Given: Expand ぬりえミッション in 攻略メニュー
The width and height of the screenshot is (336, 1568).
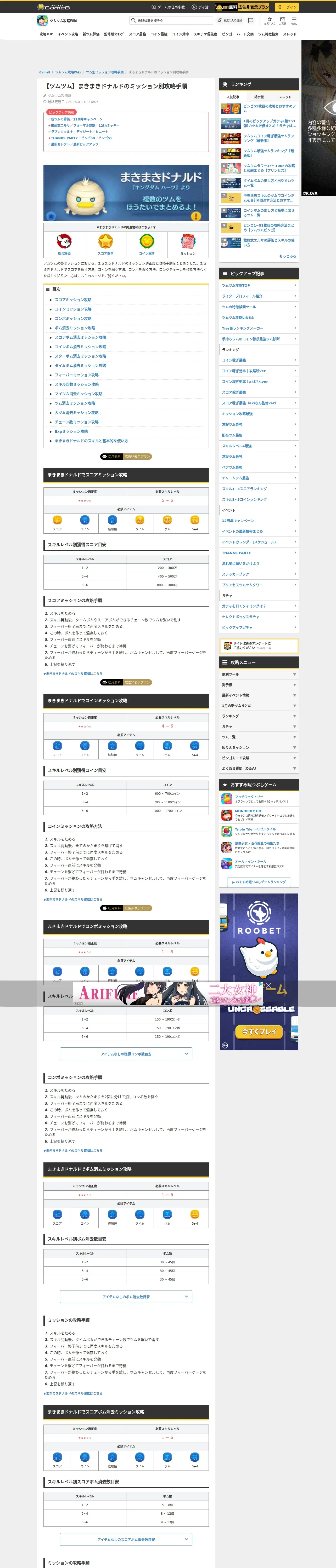Looking at the screenshot, I should pos(259,747).
